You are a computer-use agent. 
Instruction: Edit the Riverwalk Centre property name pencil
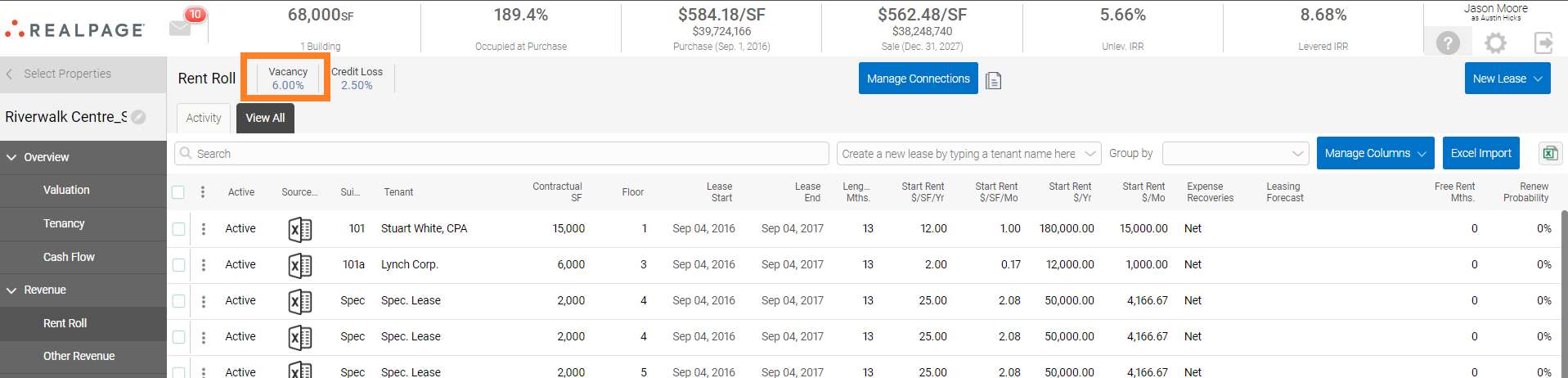coord(139,117)
